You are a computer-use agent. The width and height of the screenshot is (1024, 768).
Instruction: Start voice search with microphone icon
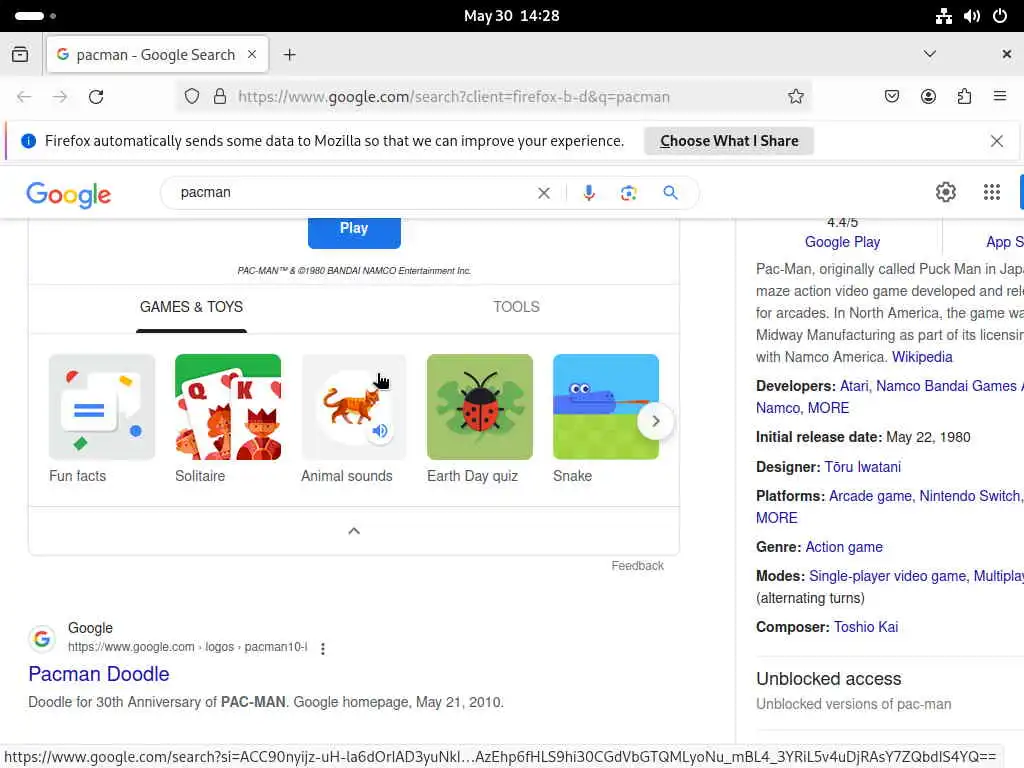pyautogui.click(x=588, y=193)
